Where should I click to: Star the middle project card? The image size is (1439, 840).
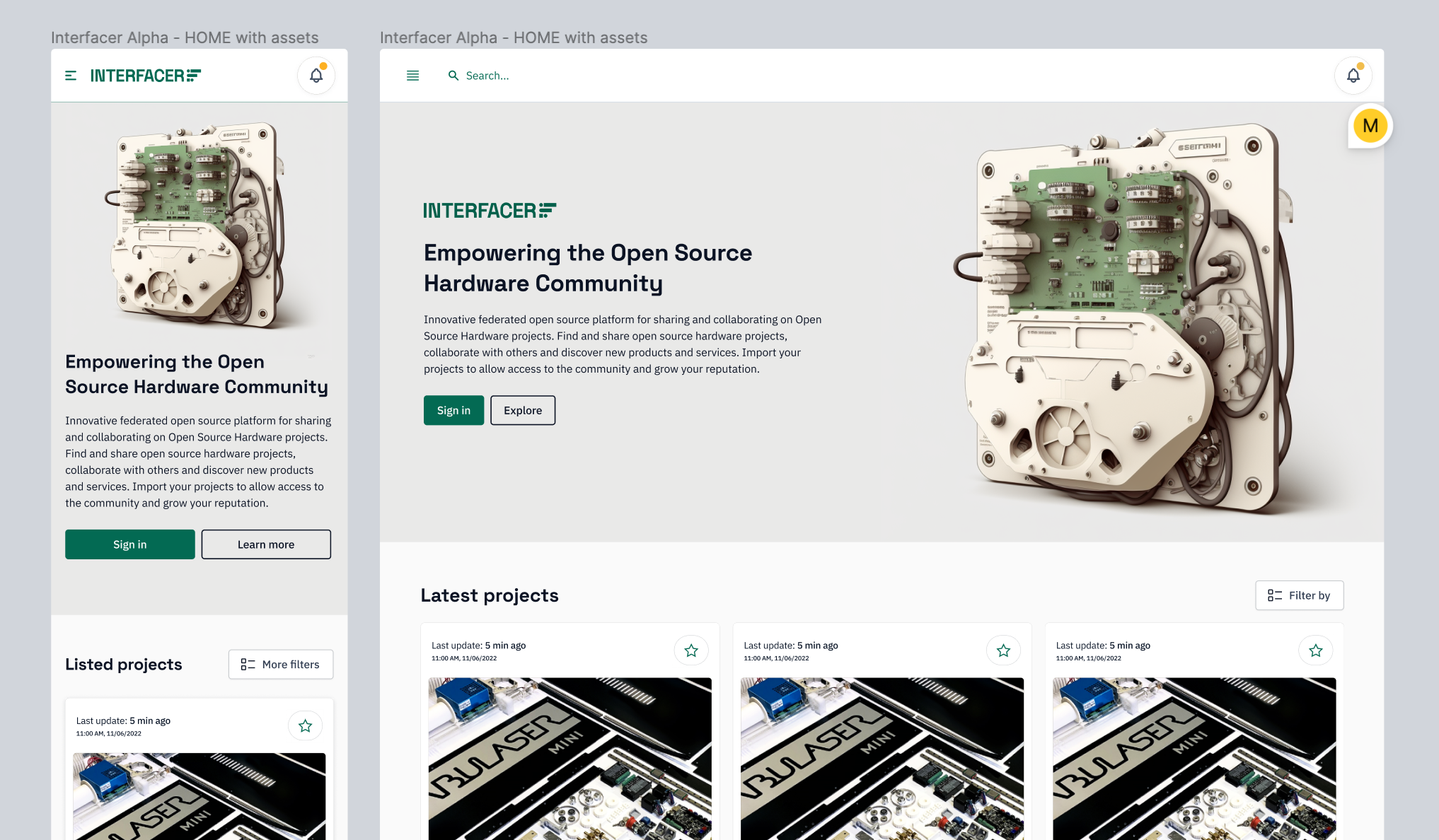click(1003, 650)
